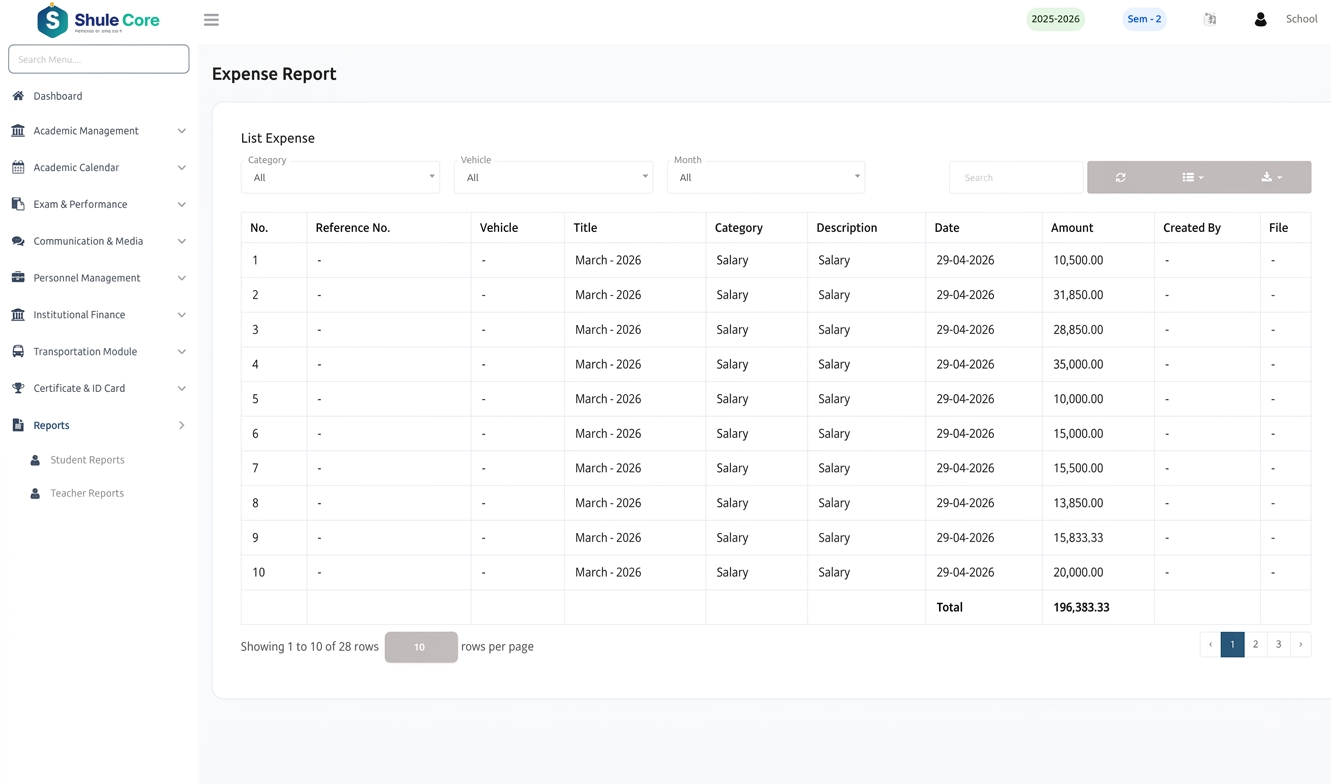Viewport: 1331px width, 784px height.
Task: Collapse the Reports menu chevron
Action: pos(181,425)
